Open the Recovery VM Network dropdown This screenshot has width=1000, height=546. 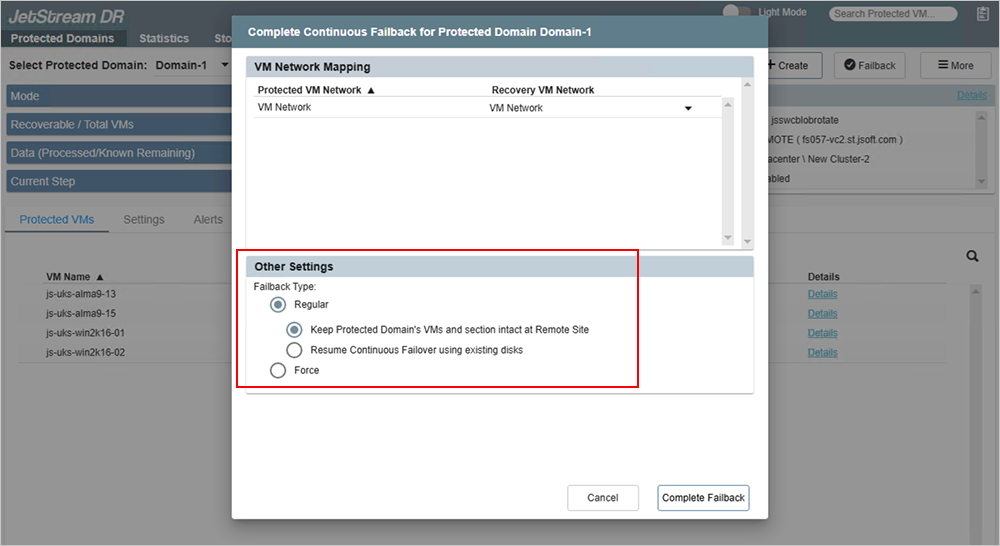click(x=688, y=109)
